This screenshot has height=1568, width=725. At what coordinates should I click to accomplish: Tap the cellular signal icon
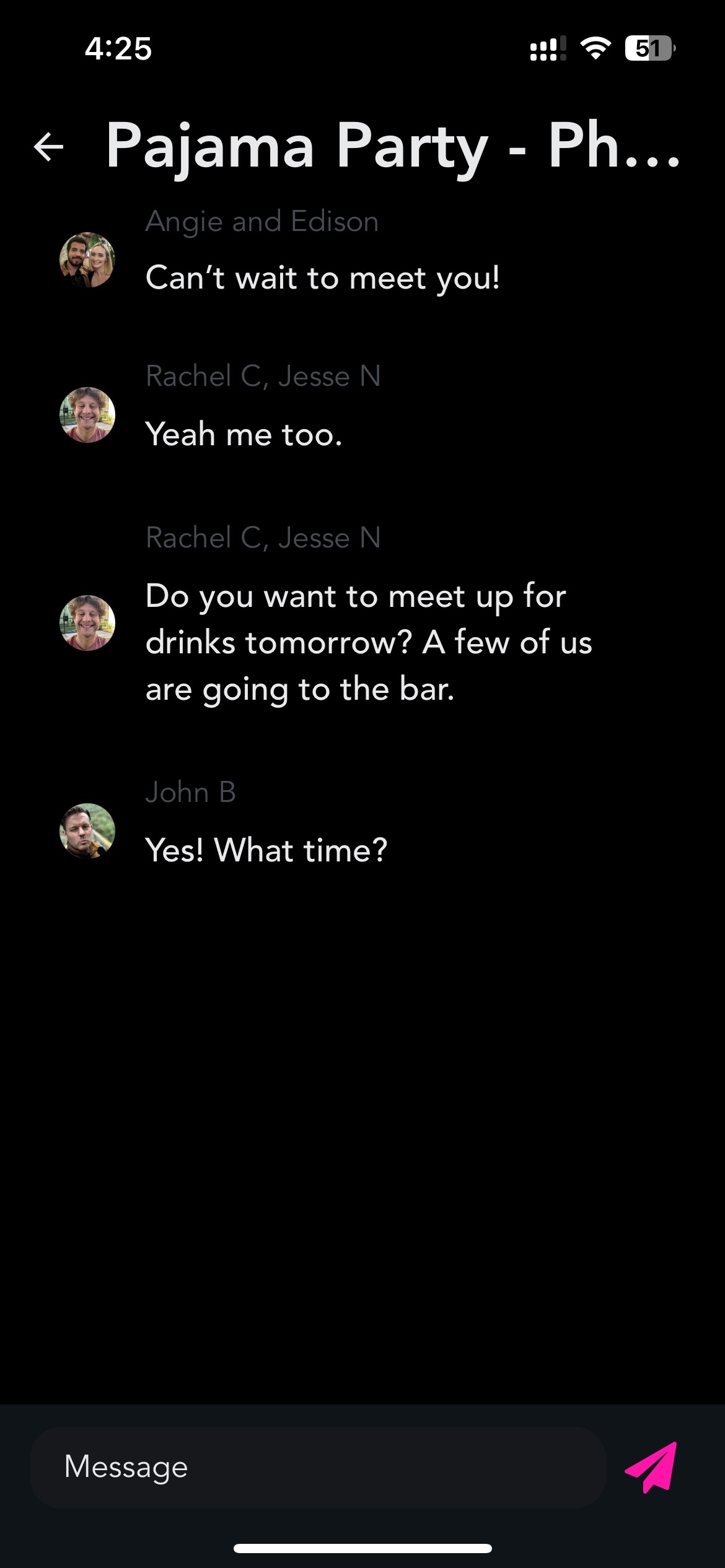[548, 48]
